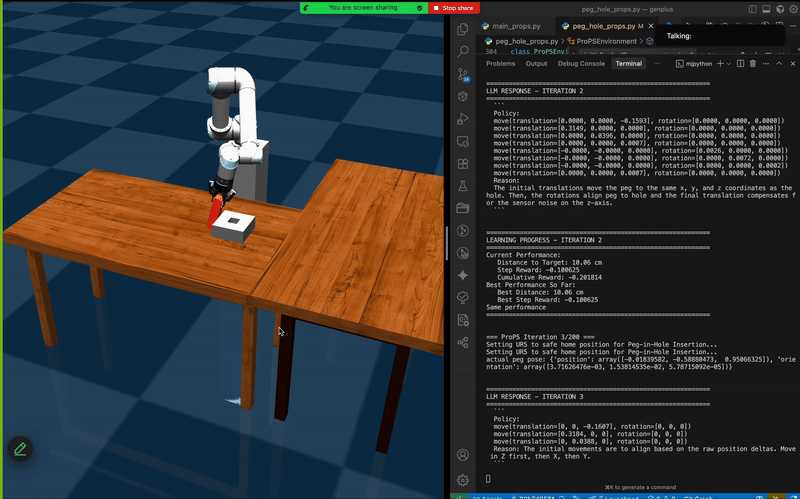Open Manage settings gear in activity bar
800x499 pixels.
(463, 480)
